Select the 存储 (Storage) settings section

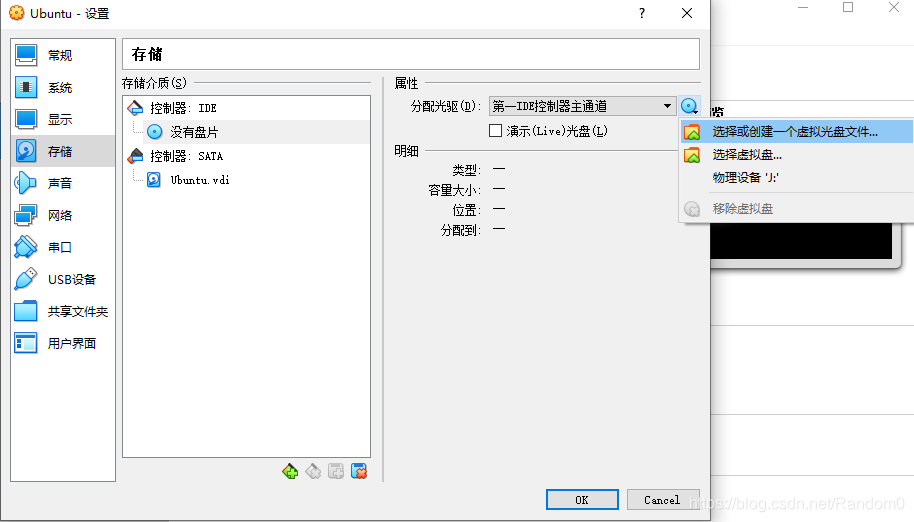click(x=62, y=151)
